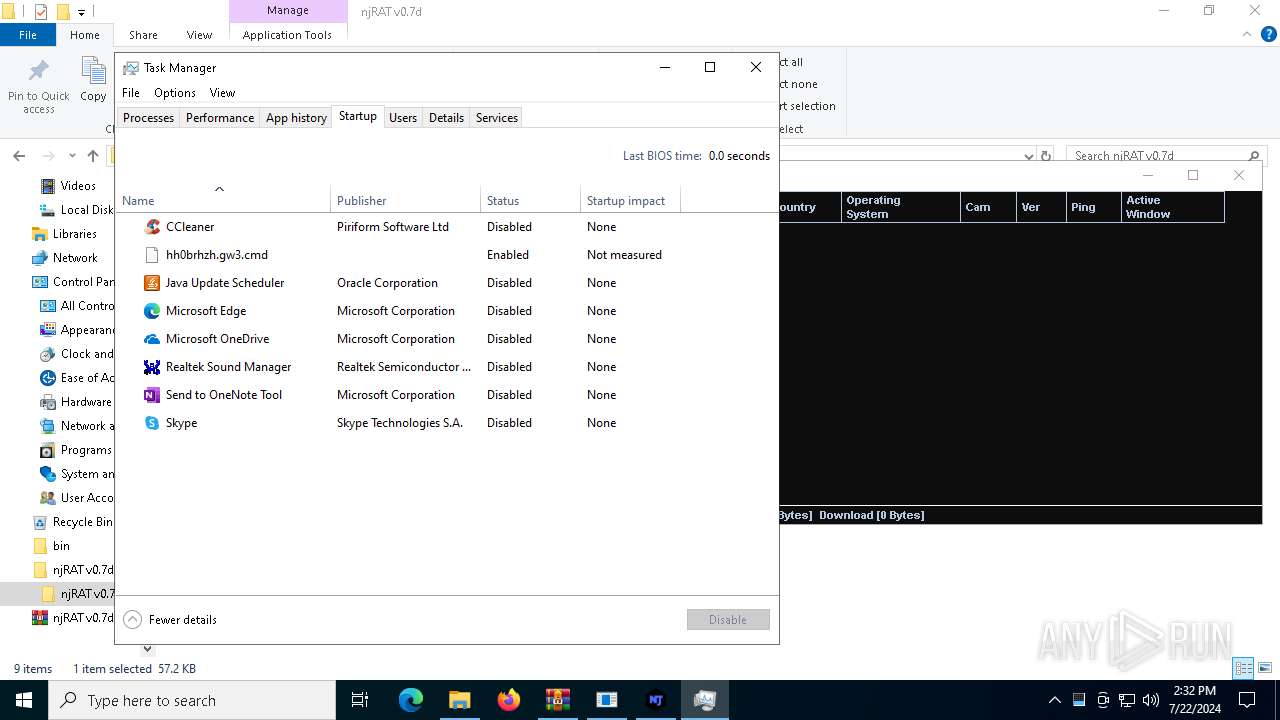Click the Enabled status of hh0brhzh.gw3.cmd
The image size is (1280, 720).
[508, 255]
